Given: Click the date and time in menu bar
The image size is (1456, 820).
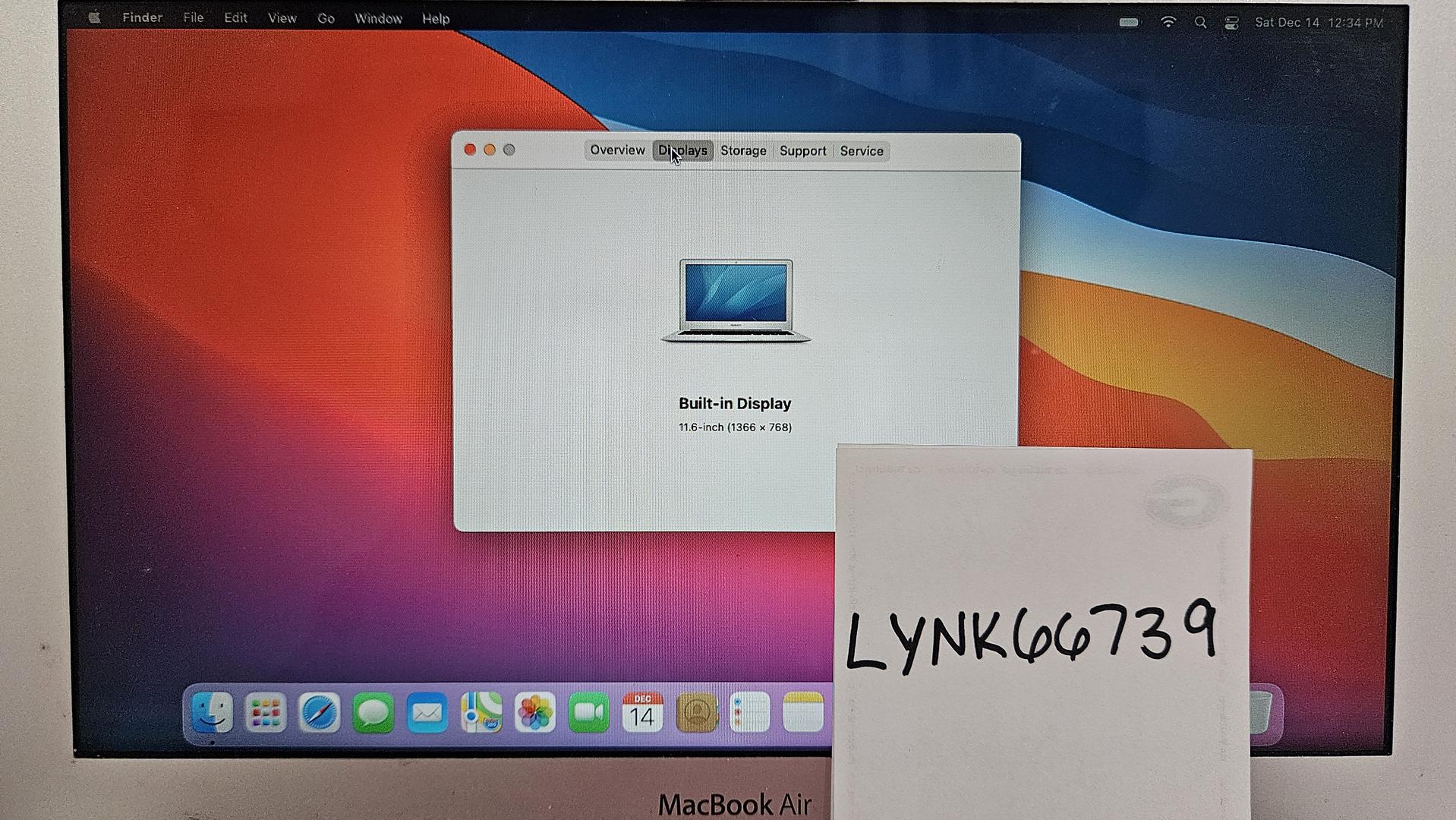Looking at the screenshot, I should pos(1319,23).
